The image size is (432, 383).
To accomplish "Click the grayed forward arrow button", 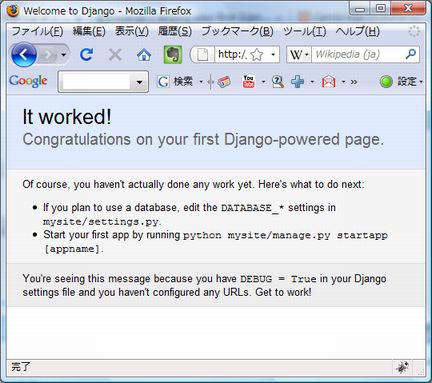I will pos(49,55).
